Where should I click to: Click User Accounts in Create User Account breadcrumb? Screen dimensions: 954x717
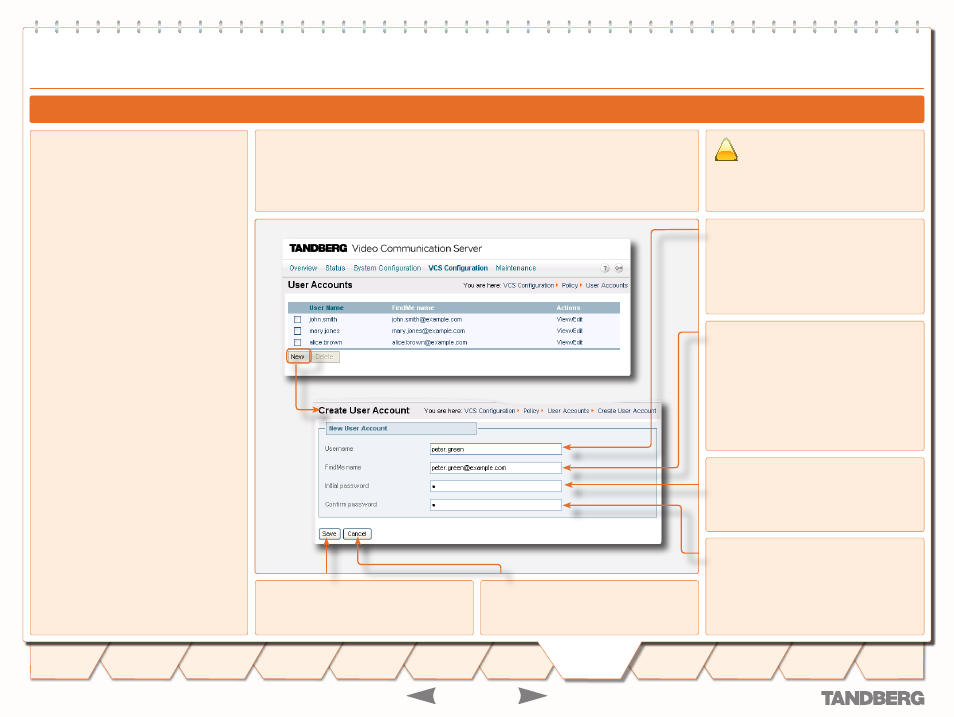pyautogui.click(x=568, y=411)
